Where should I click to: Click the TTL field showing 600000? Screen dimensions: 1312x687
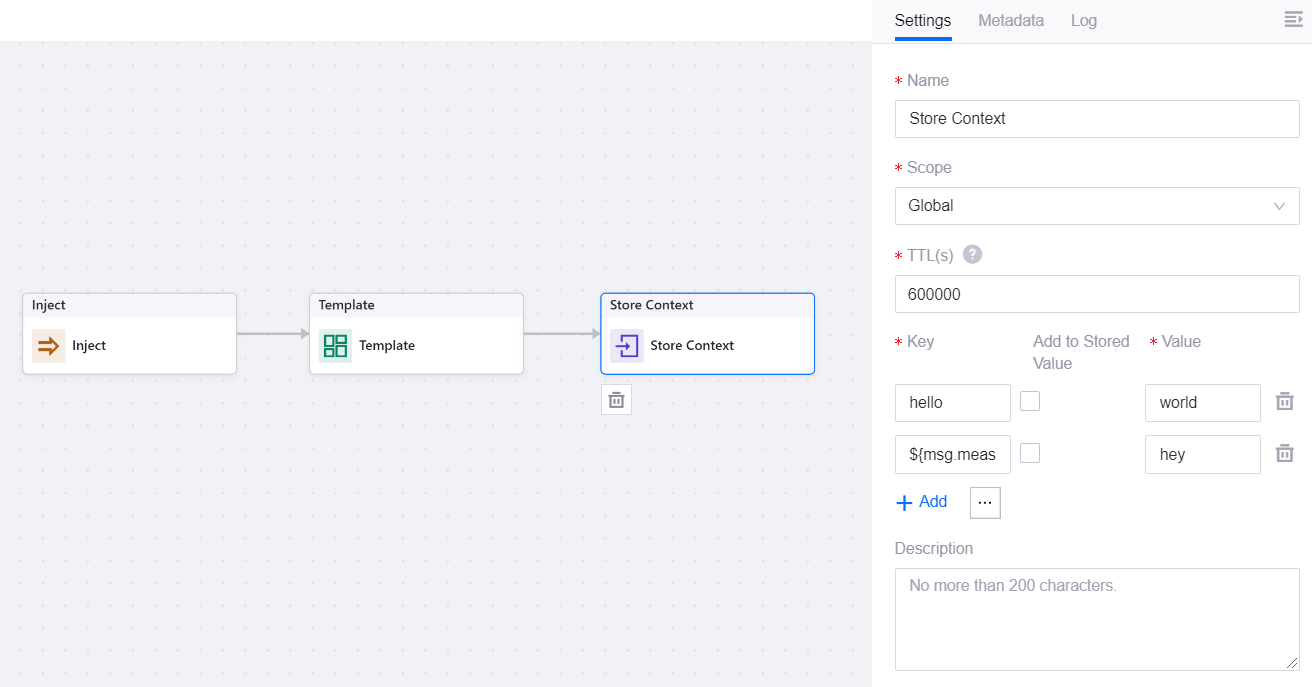click(x=1096, y=294)
